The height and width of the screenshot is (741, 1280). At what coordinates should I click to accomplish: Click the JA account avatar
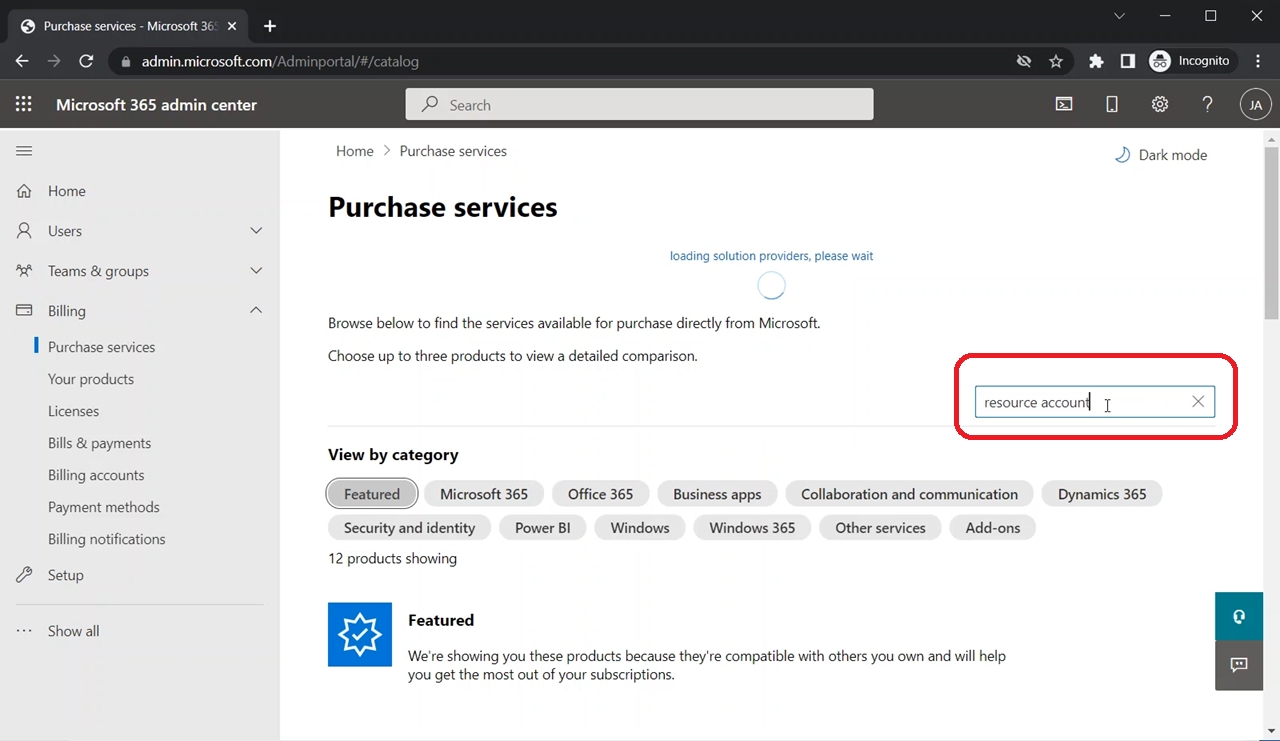[1255, 105]
